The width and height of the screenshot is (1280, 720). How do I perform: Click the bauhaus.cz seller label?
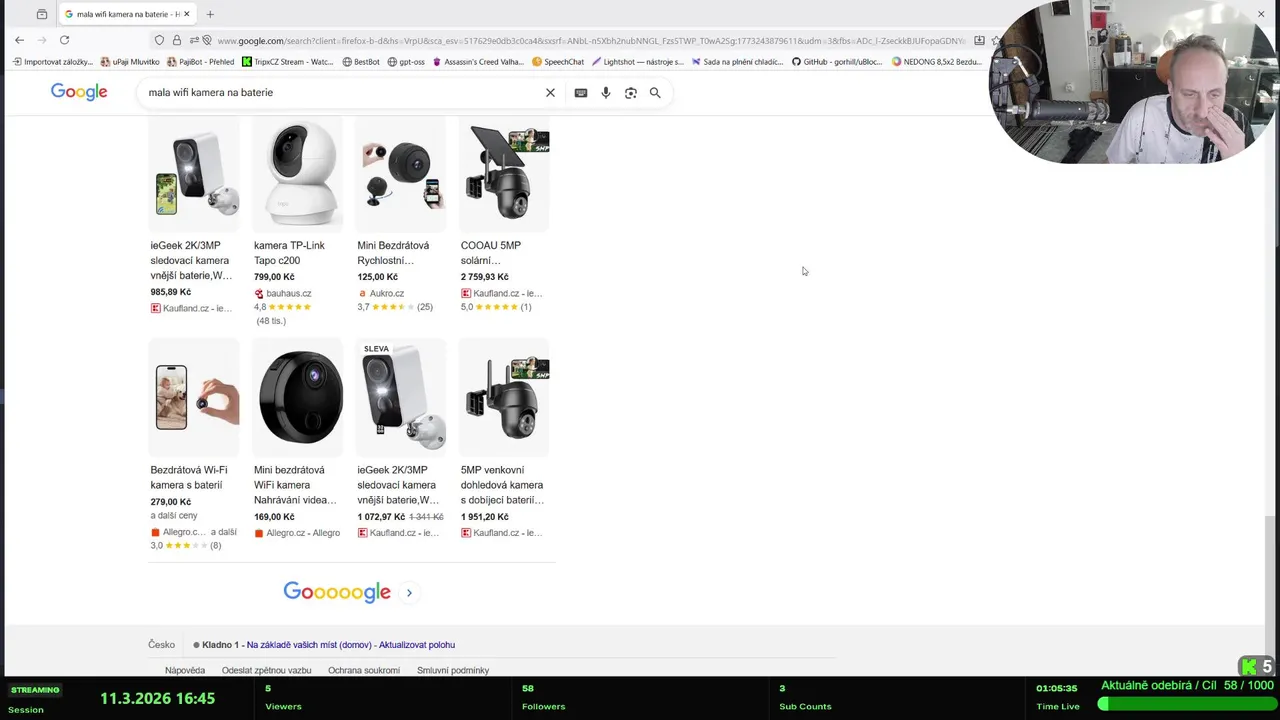click(x=283, y=294)
